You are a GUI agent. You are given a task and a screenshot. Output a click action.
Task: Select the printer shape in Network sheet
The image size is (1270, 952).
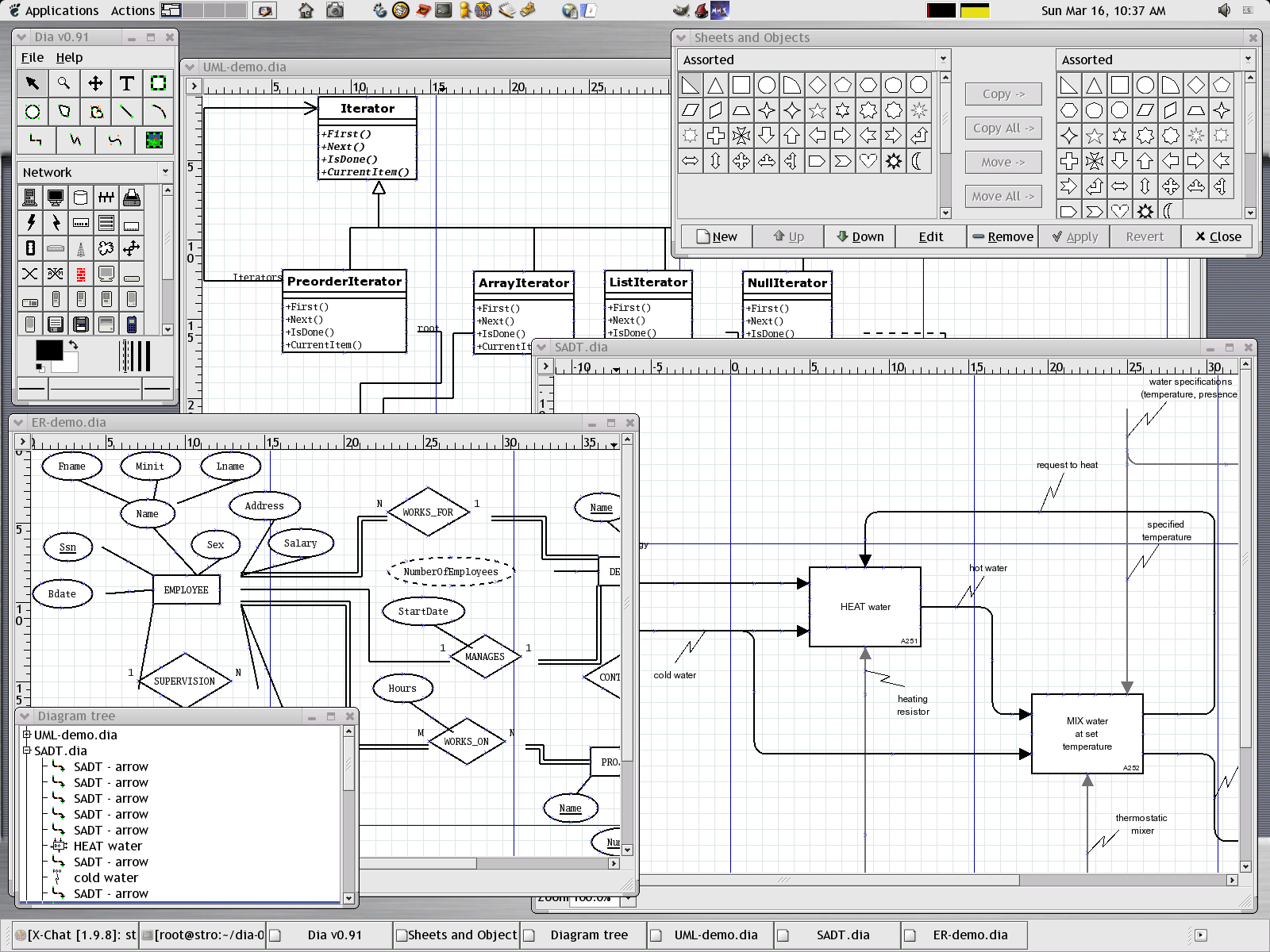tap(132, 198)
